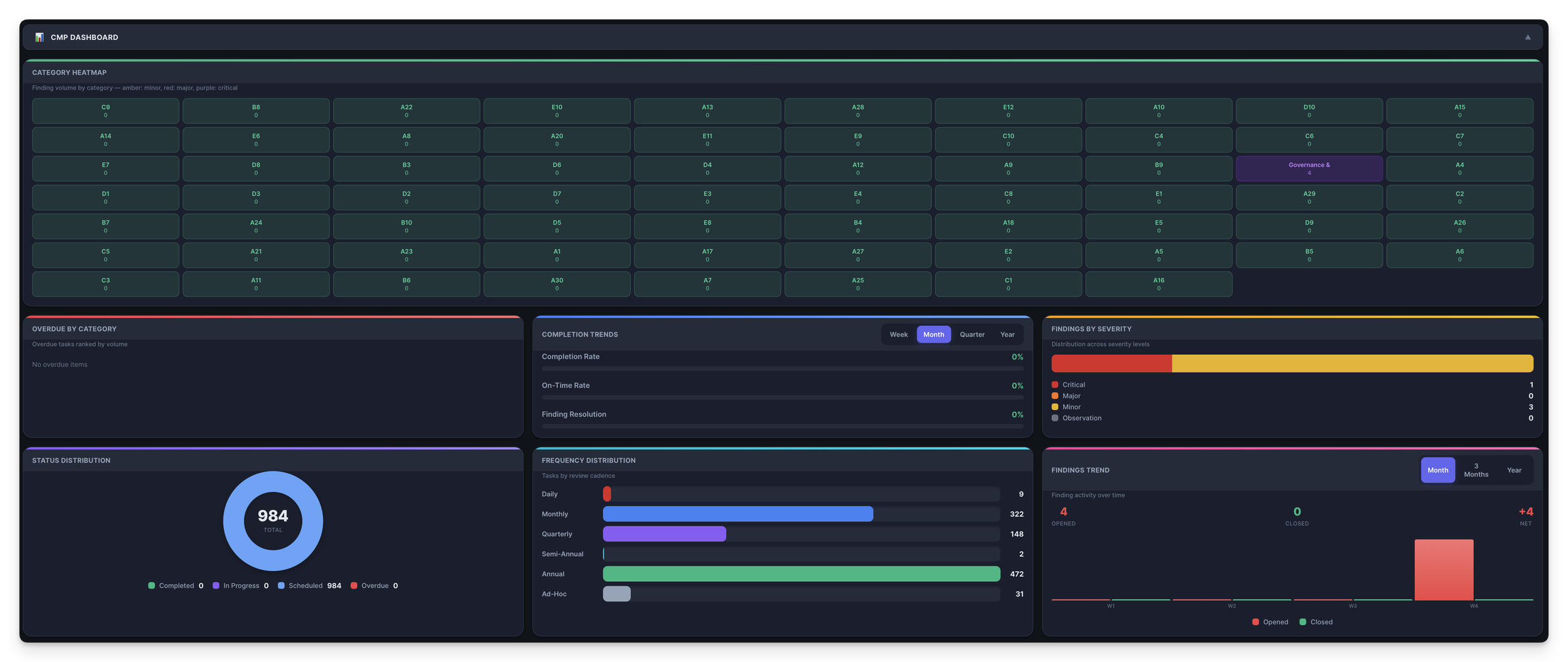1568x662 pixels.
Task: Select Quarter in the Completion Trends toggle
Action: [972, 334]
